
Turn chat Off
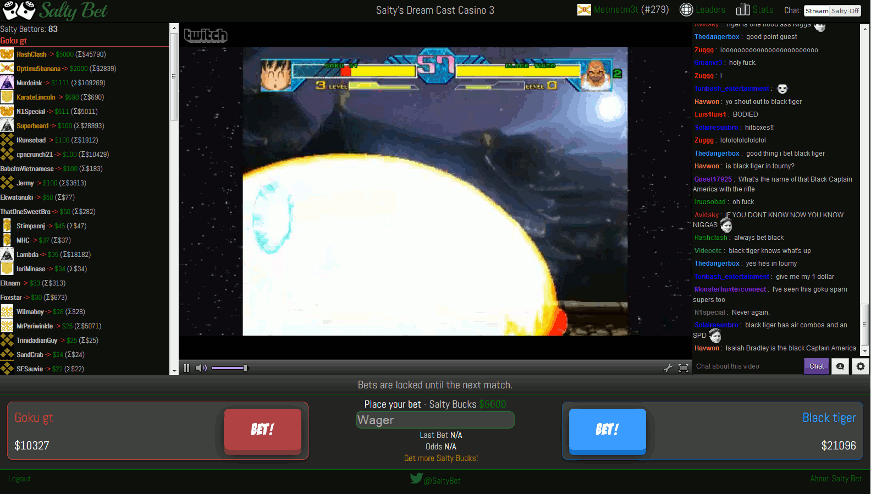click(x=853, y=11)
